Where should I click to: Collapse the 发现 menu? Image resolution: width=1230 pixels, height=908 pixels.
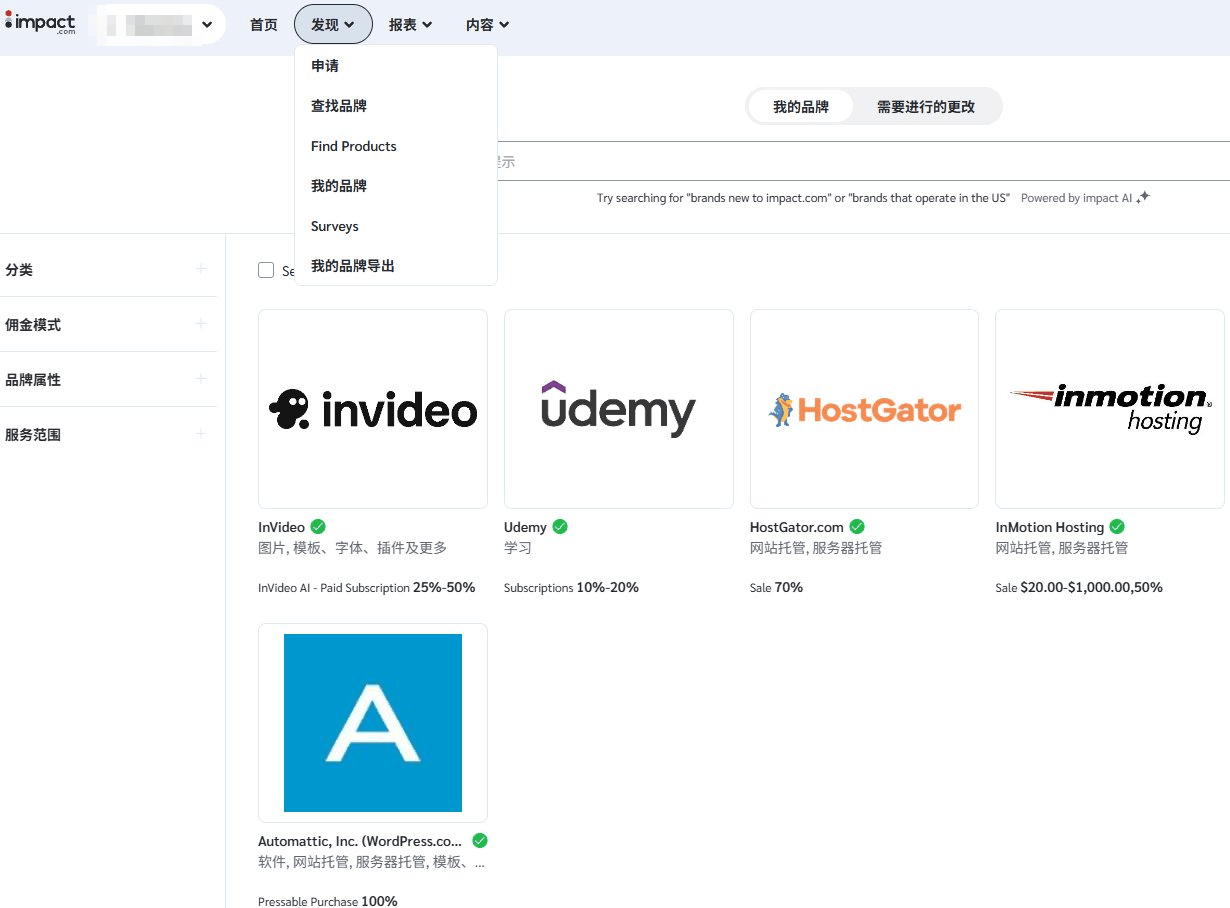333,25
